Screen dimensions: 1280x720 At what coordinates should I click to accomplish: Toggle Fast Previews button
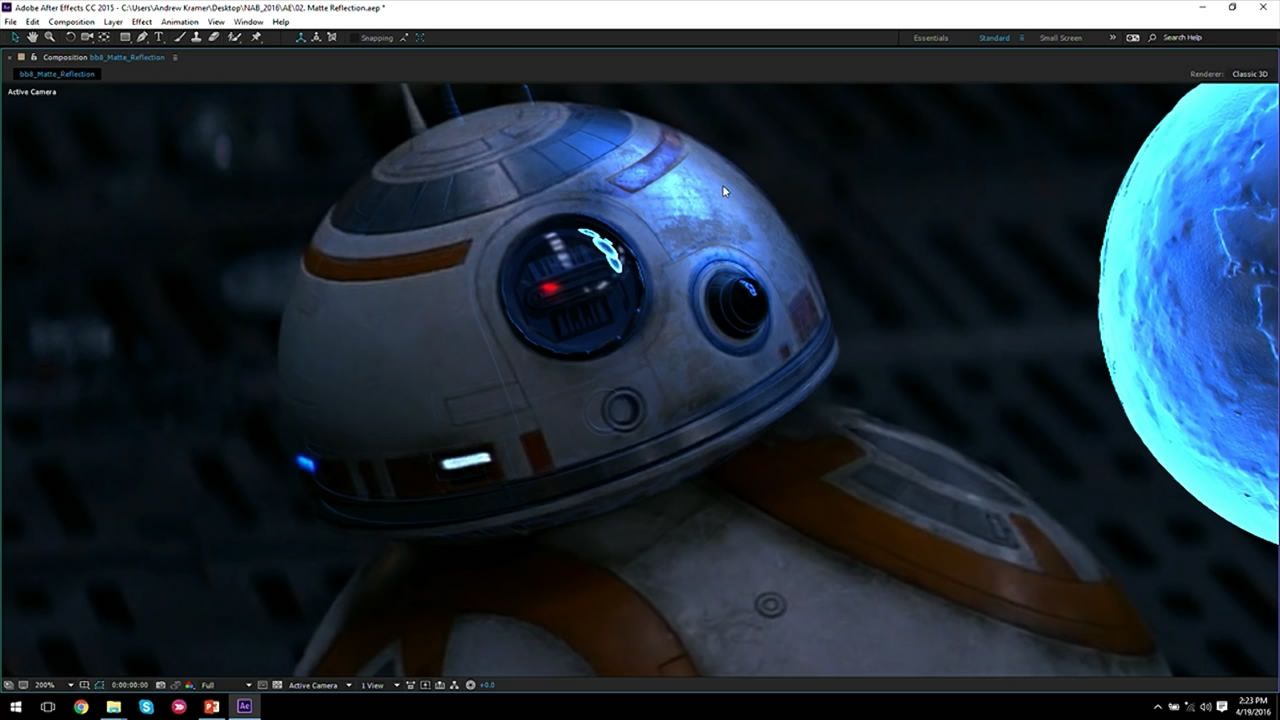tap(425, 685)
